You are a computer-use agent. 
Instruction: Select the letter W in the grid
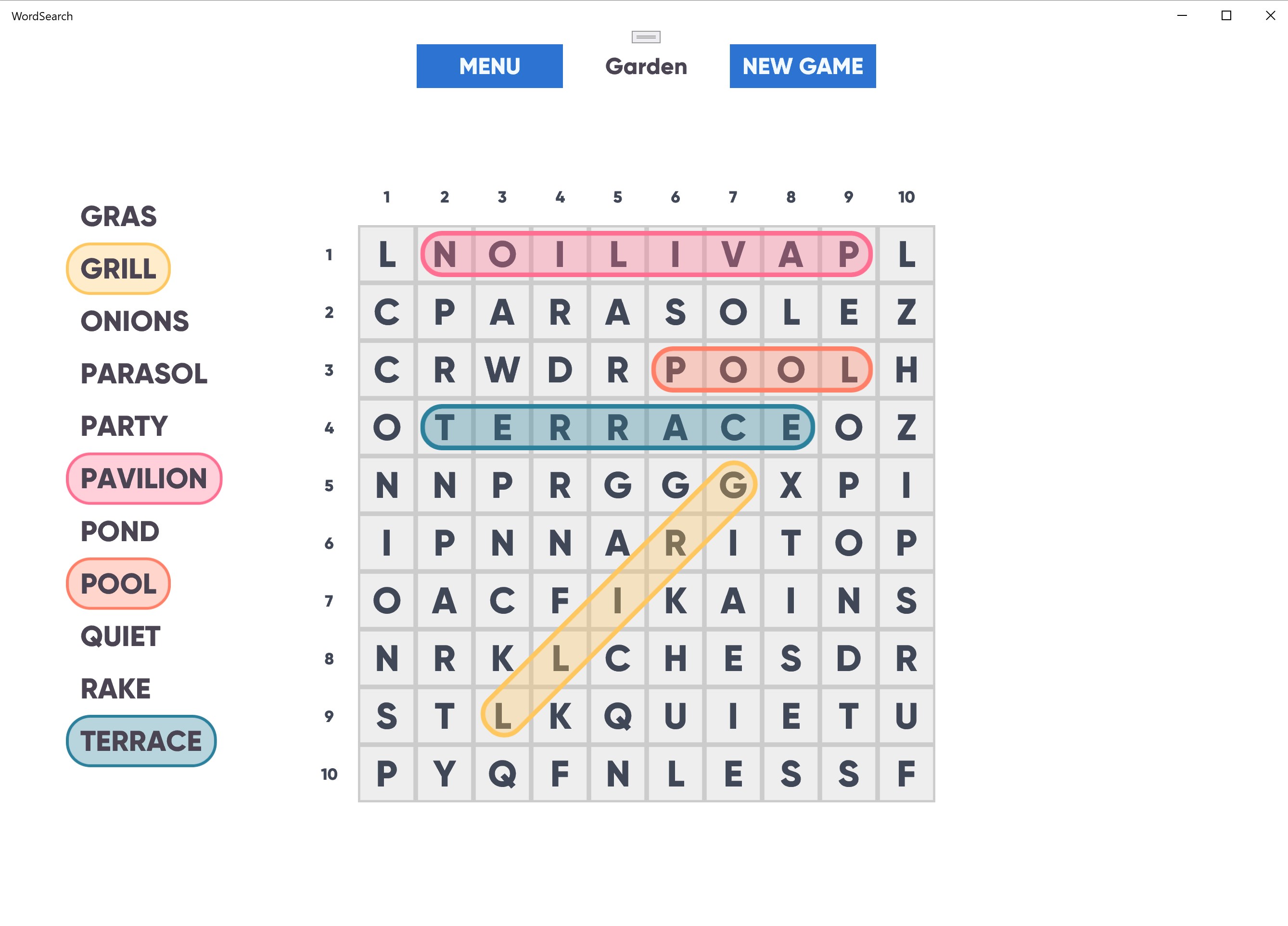pos(502,370)
